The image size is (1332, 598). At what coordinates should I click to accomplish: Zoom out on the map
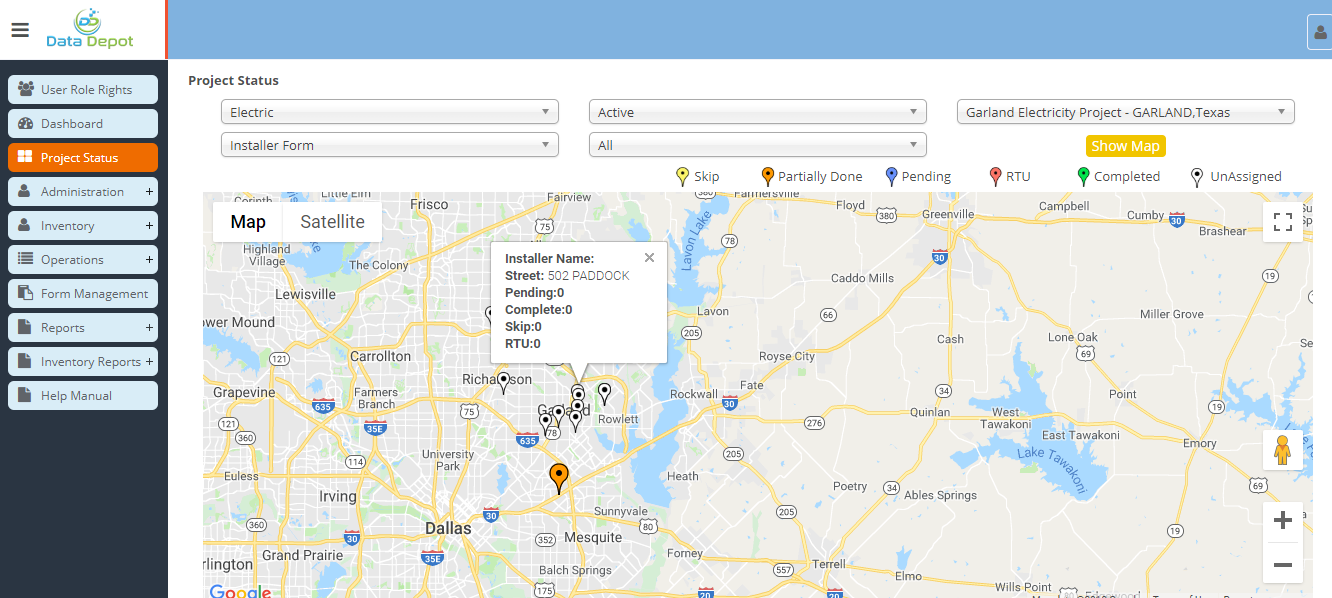[x=1282, y=565]
